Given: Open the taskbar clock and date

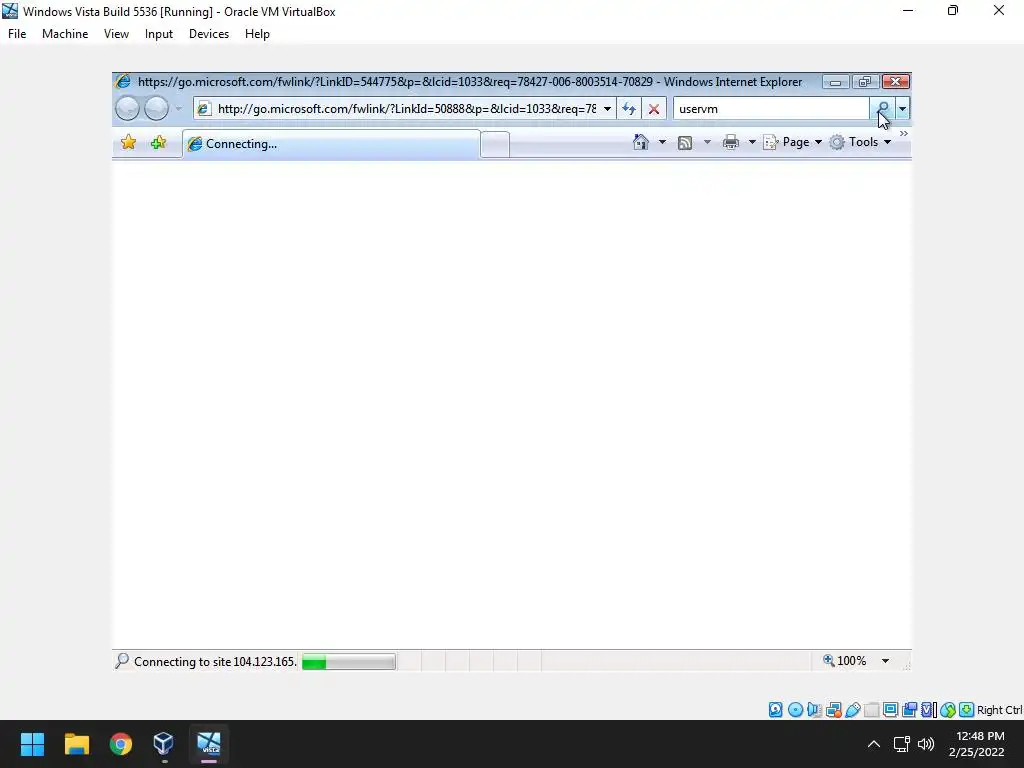Looking at the screenshot, I should point(977,744).
